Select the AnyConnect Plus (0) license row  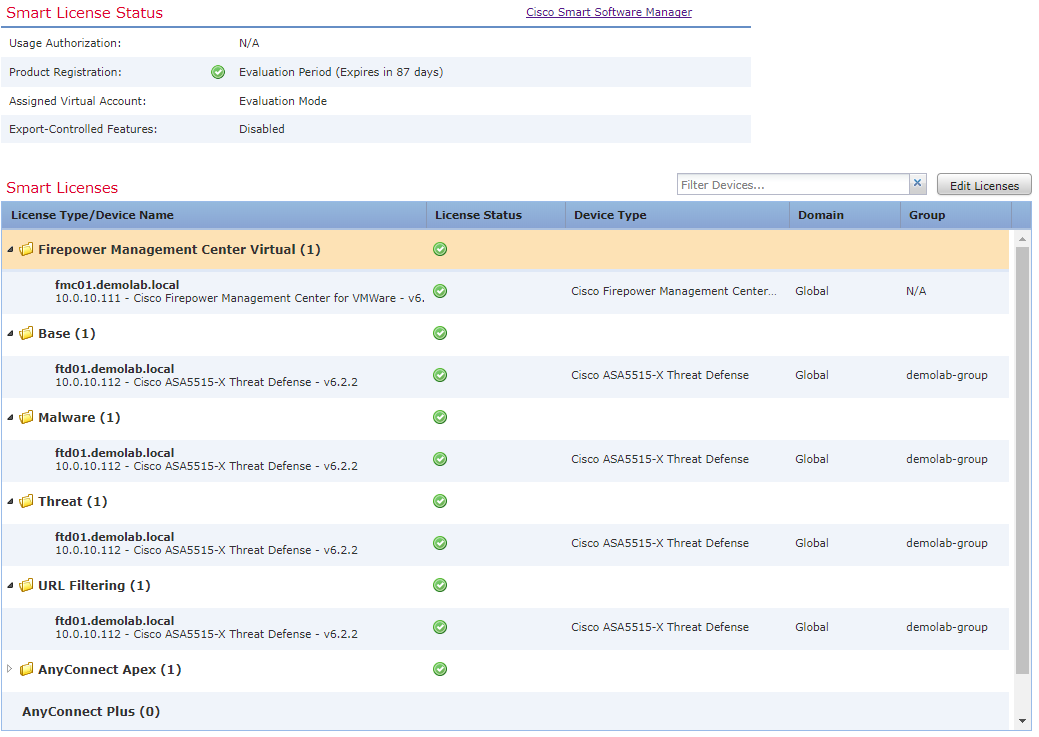tap(505, 711)
